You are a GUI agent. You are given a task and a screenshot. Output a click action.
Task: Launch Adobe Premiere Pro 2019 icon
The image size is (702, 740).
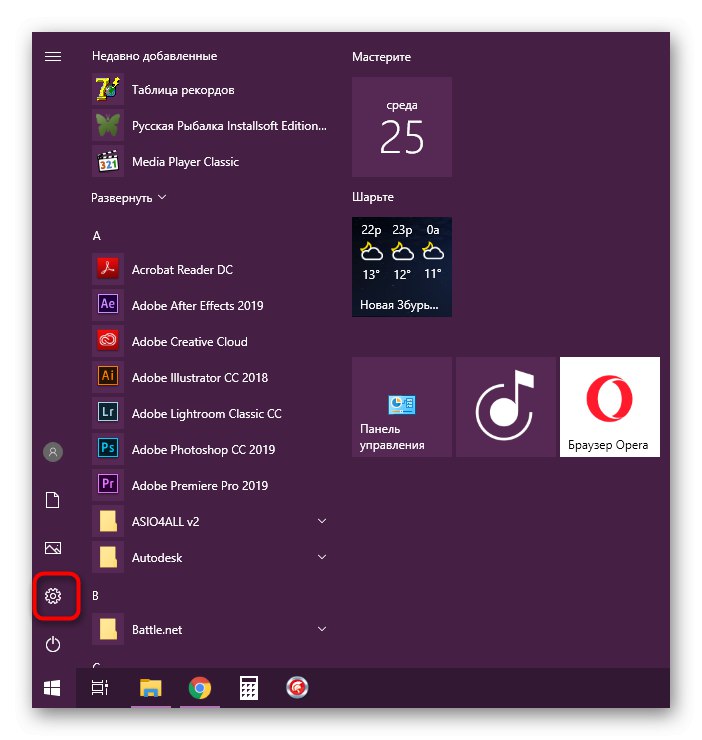108,485
